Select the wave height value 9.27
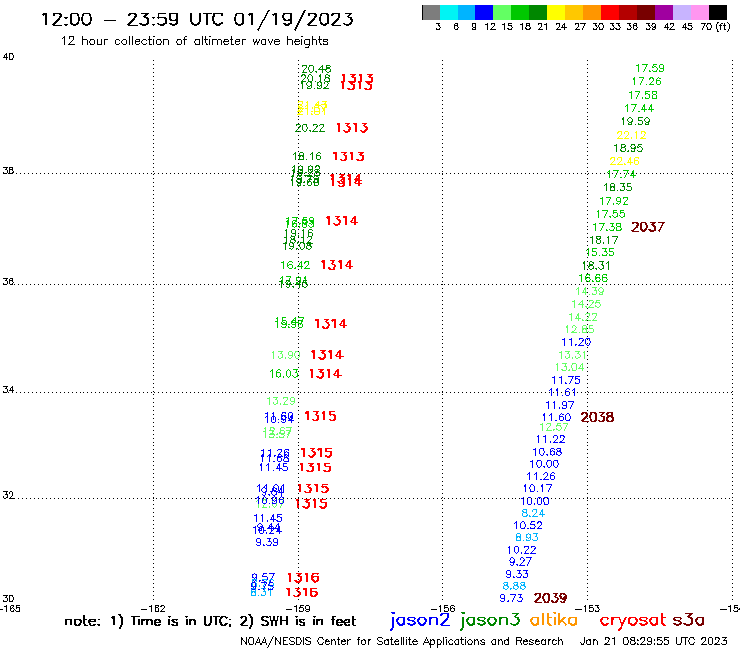This screenshot has width=740, height=650. pos(520,562)
